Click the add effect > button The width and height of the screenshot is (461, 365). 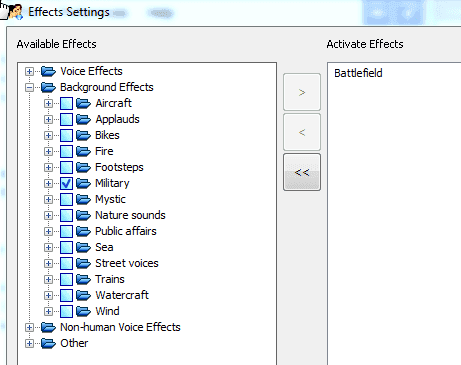tap(302, 92)
